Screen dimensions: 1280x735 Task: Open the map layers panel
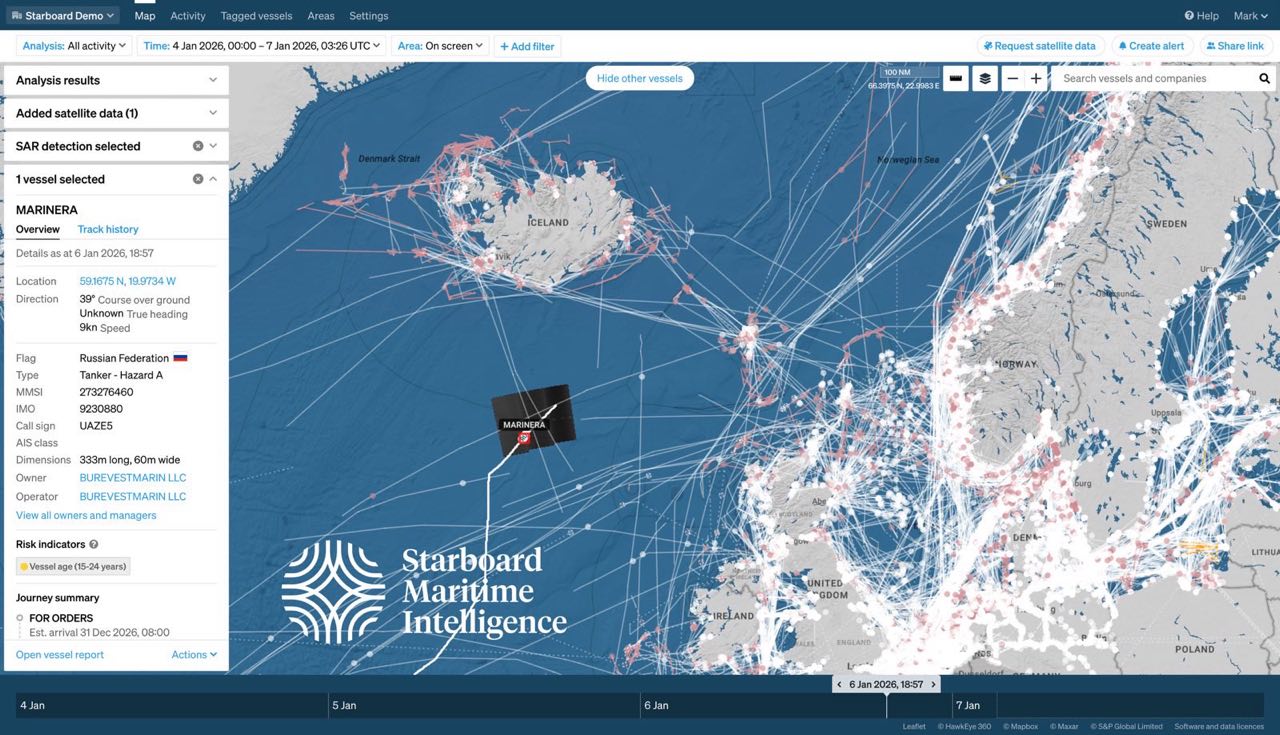click(985, 79)
